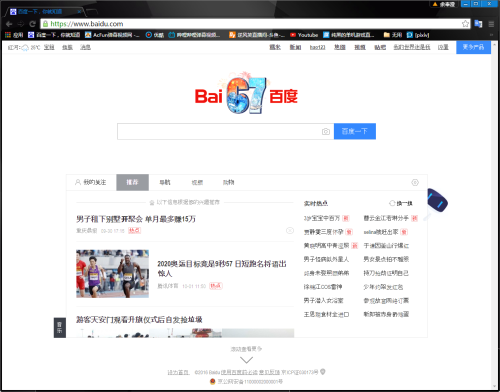Viewport: 500px width, 392px height.
Task: Open the 地图 link in top nav
Action: pos(340,47)
